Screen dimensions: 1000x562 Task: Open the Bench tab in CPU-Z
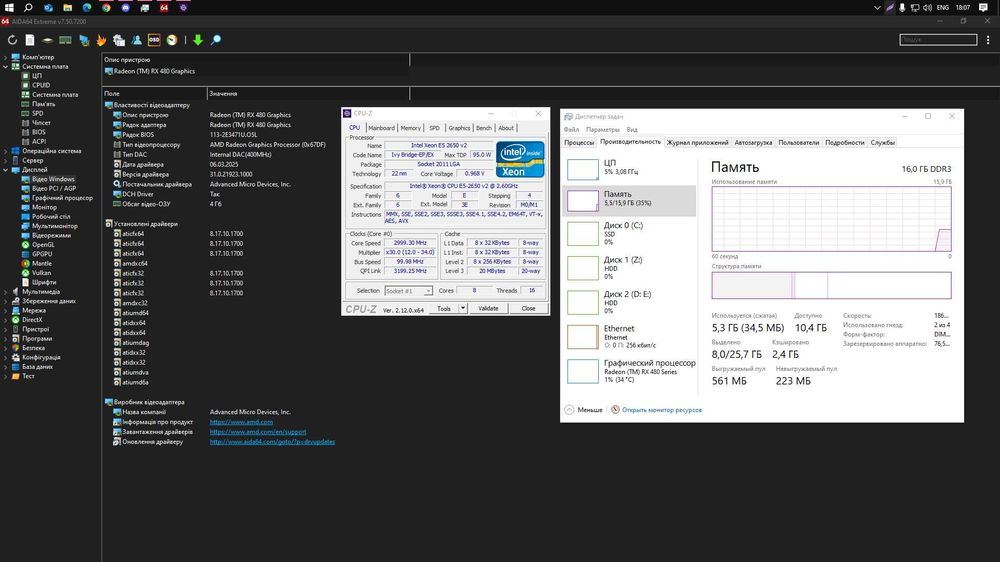484,128
